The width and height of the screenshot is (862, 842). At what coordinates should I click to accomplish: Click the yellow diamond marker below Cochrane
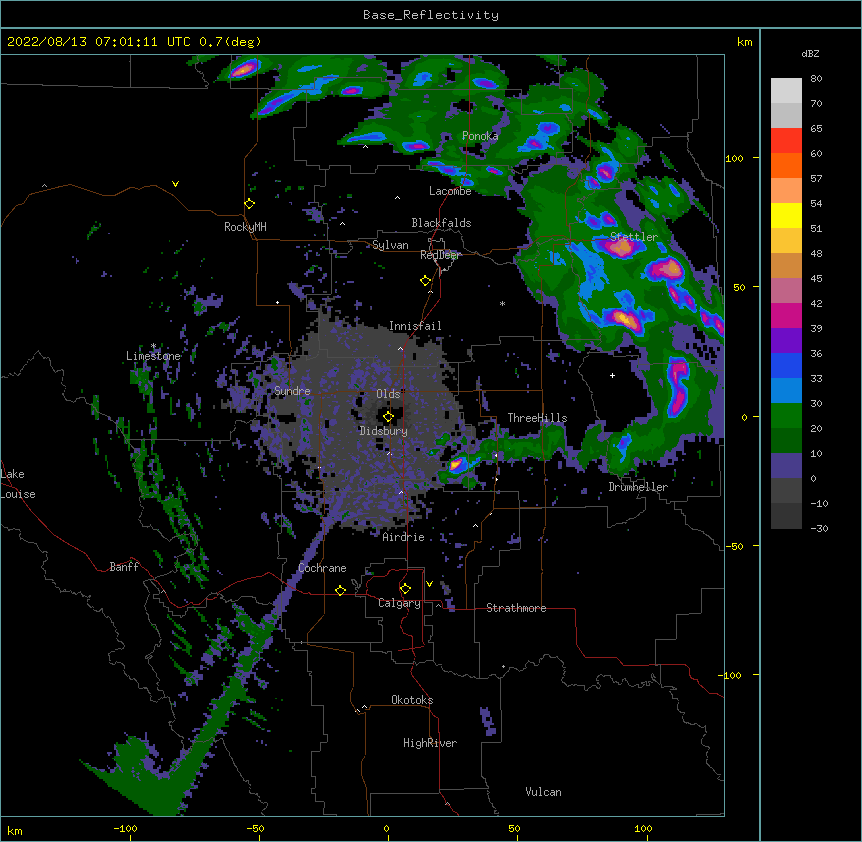[340, 590]
